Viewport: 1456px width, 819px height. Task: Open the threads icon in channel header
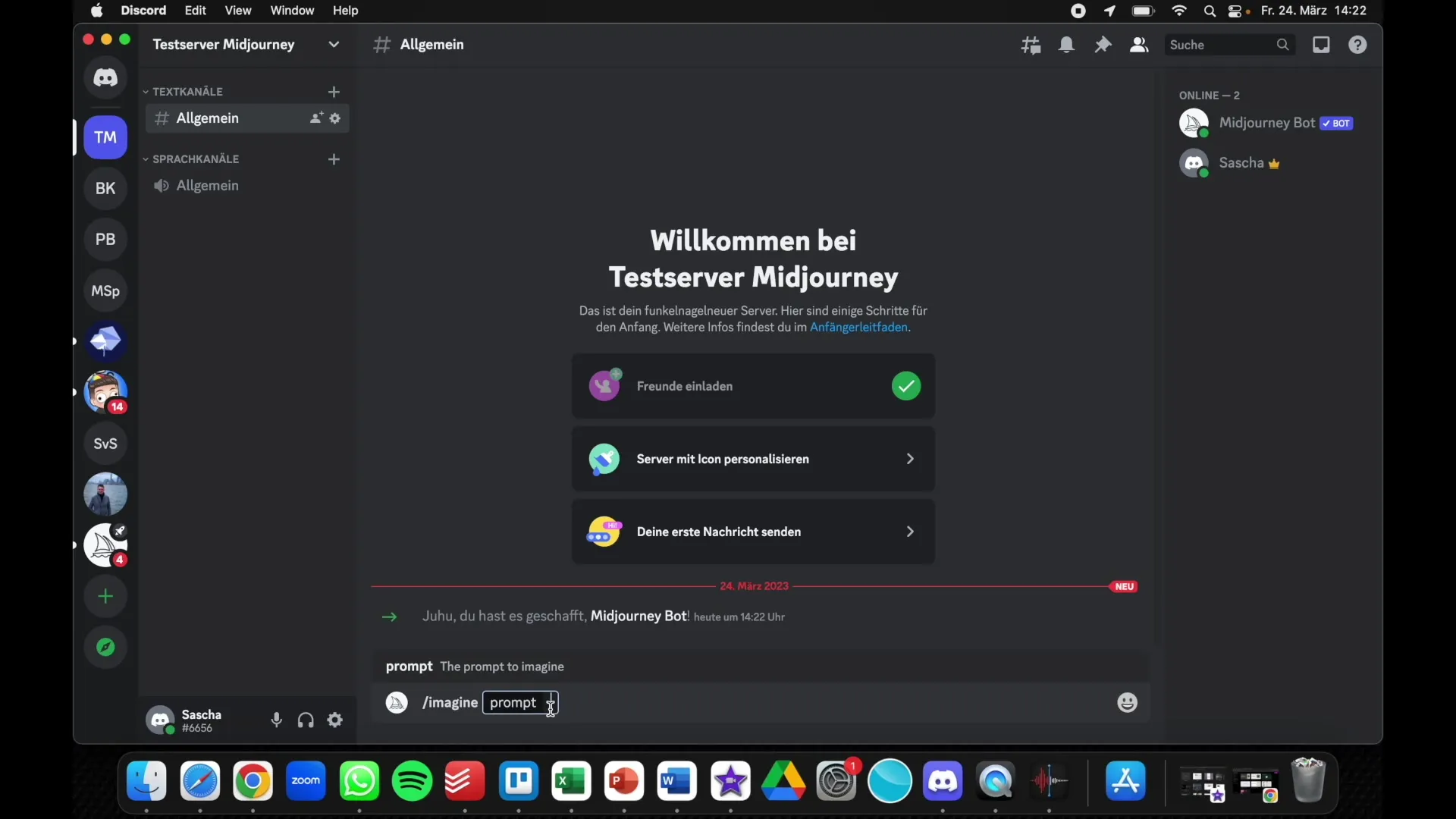pyautogui.click(x=1031, y=45)
